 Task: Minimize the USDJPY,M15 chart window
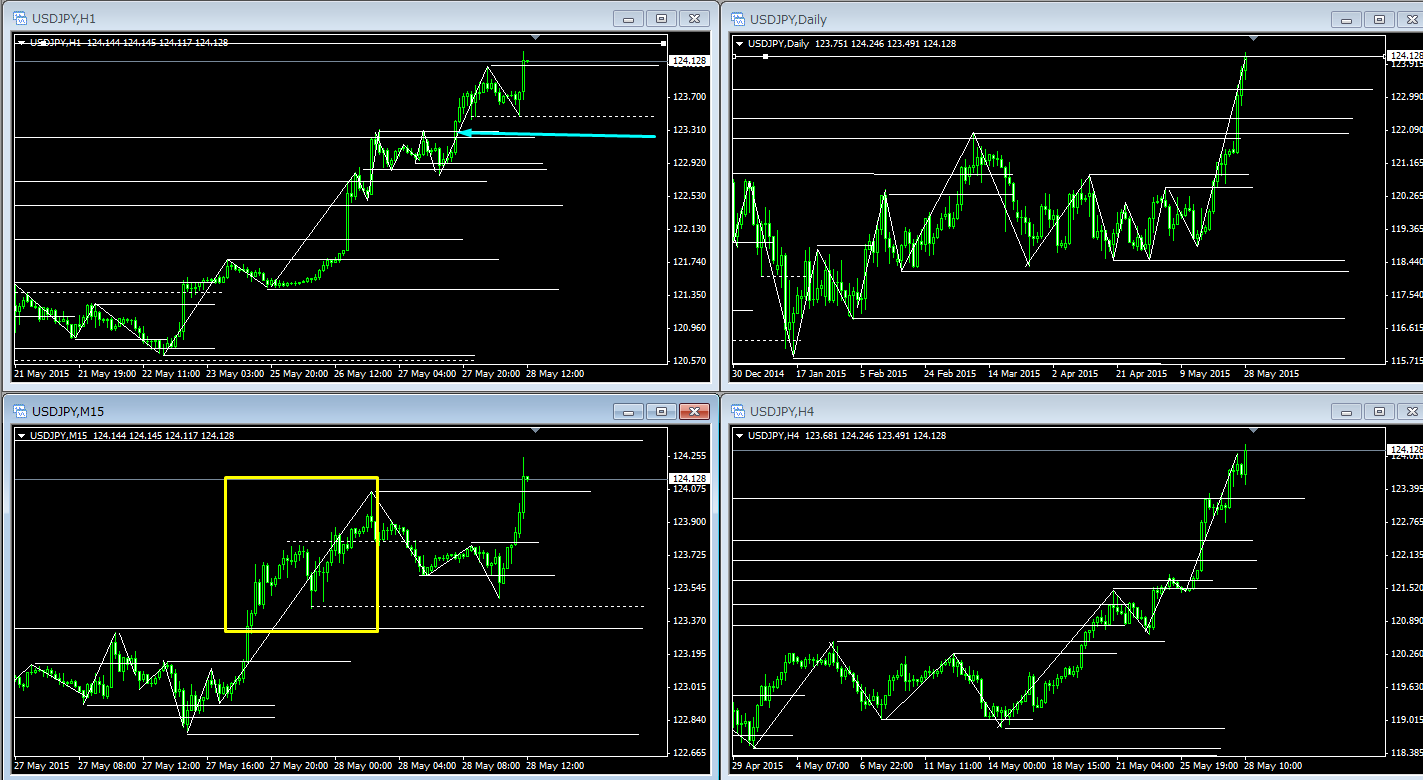click(628, 411)
